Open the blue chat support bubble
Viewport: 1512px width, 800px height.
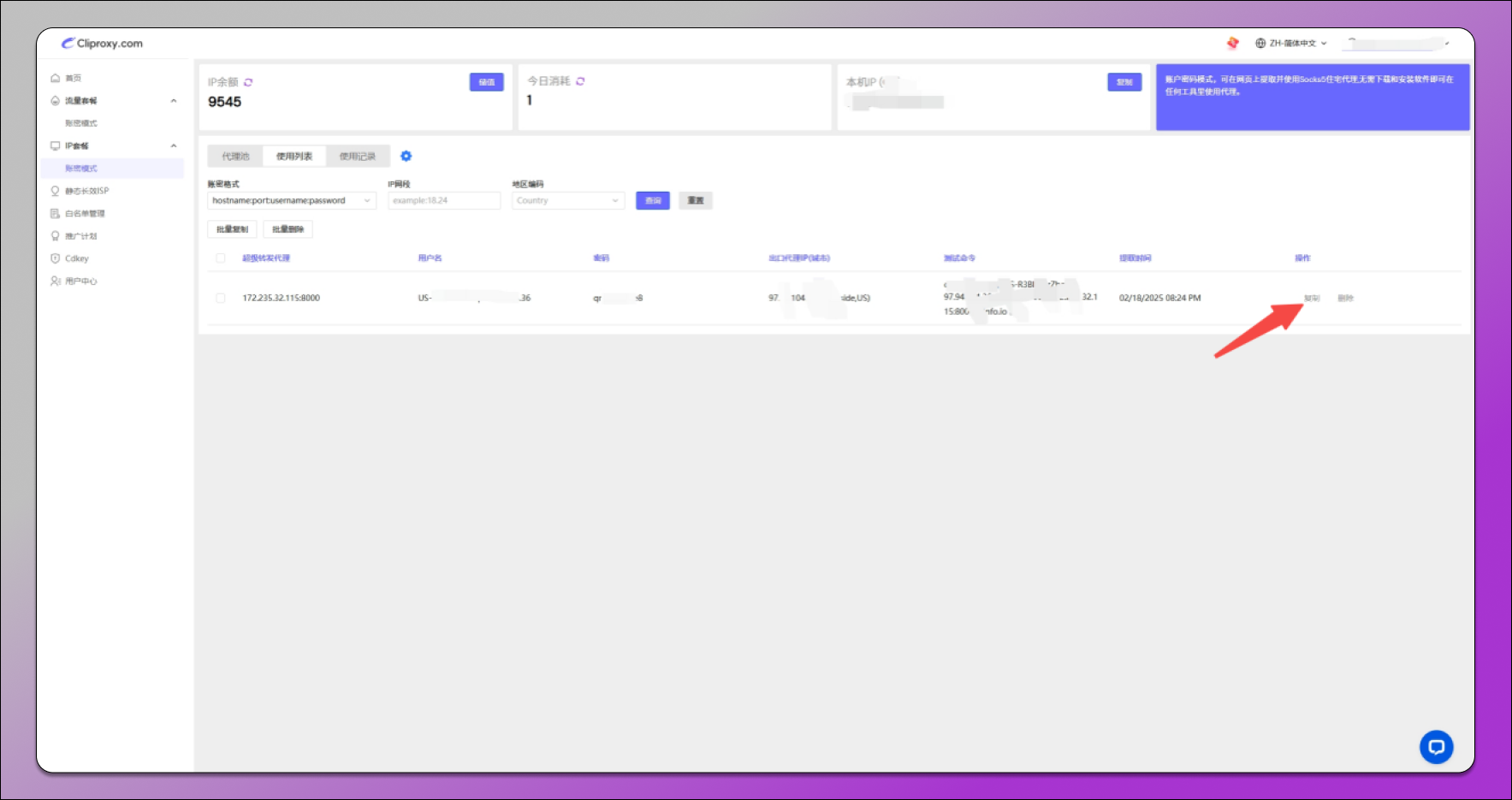coord(1437,747)
